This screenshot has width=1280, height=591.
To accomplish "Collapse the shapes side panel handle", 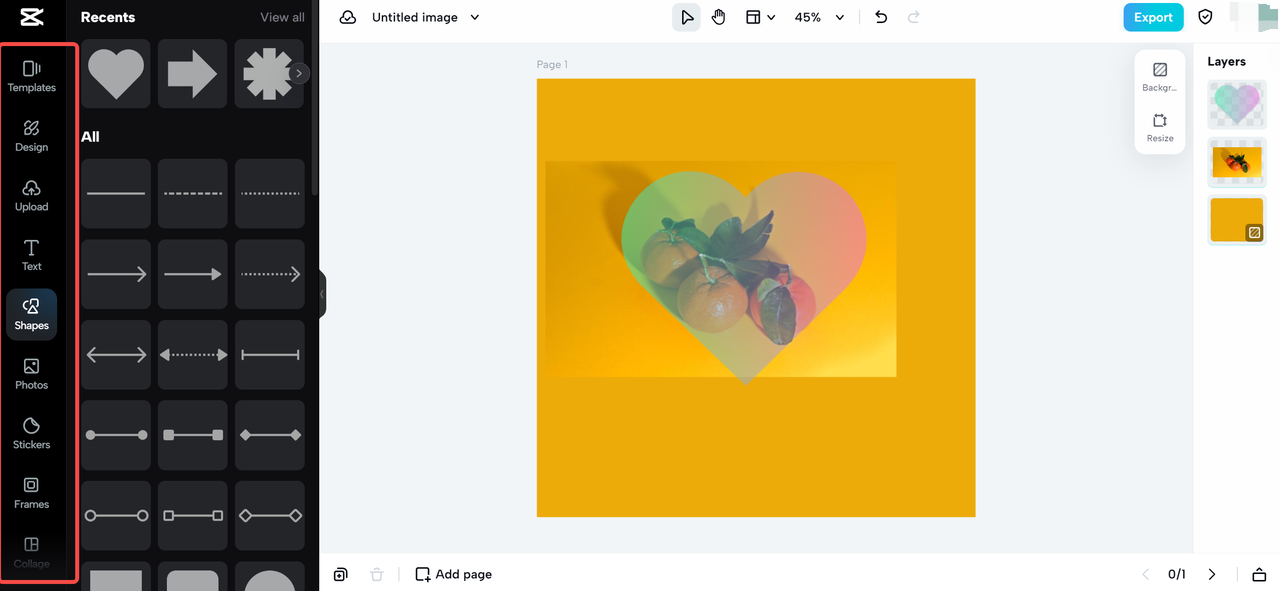I will click(x=322, y=293).
